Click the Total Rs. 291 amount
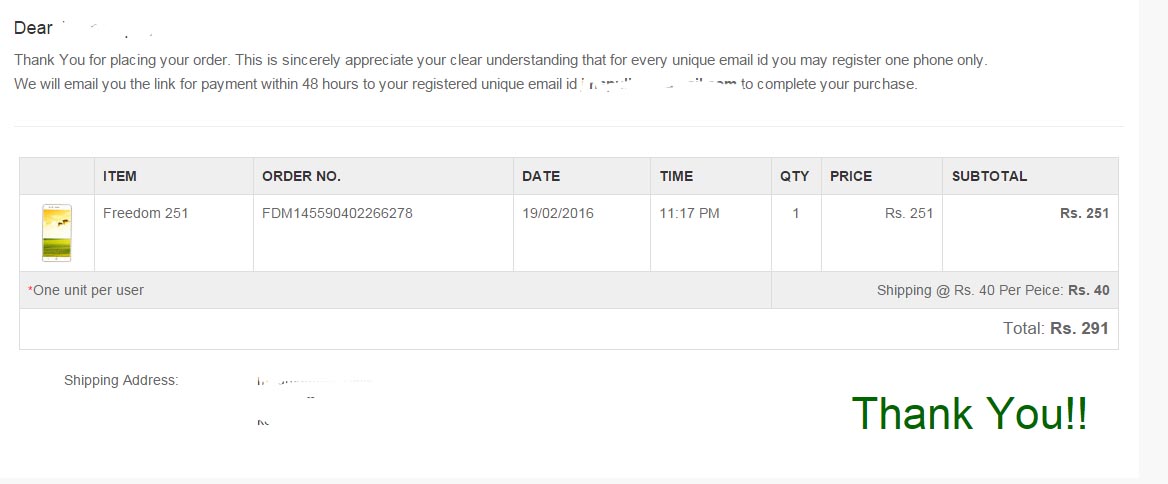The width and height of the screenshot is (1168, 484). click(x=1079, y=328)
